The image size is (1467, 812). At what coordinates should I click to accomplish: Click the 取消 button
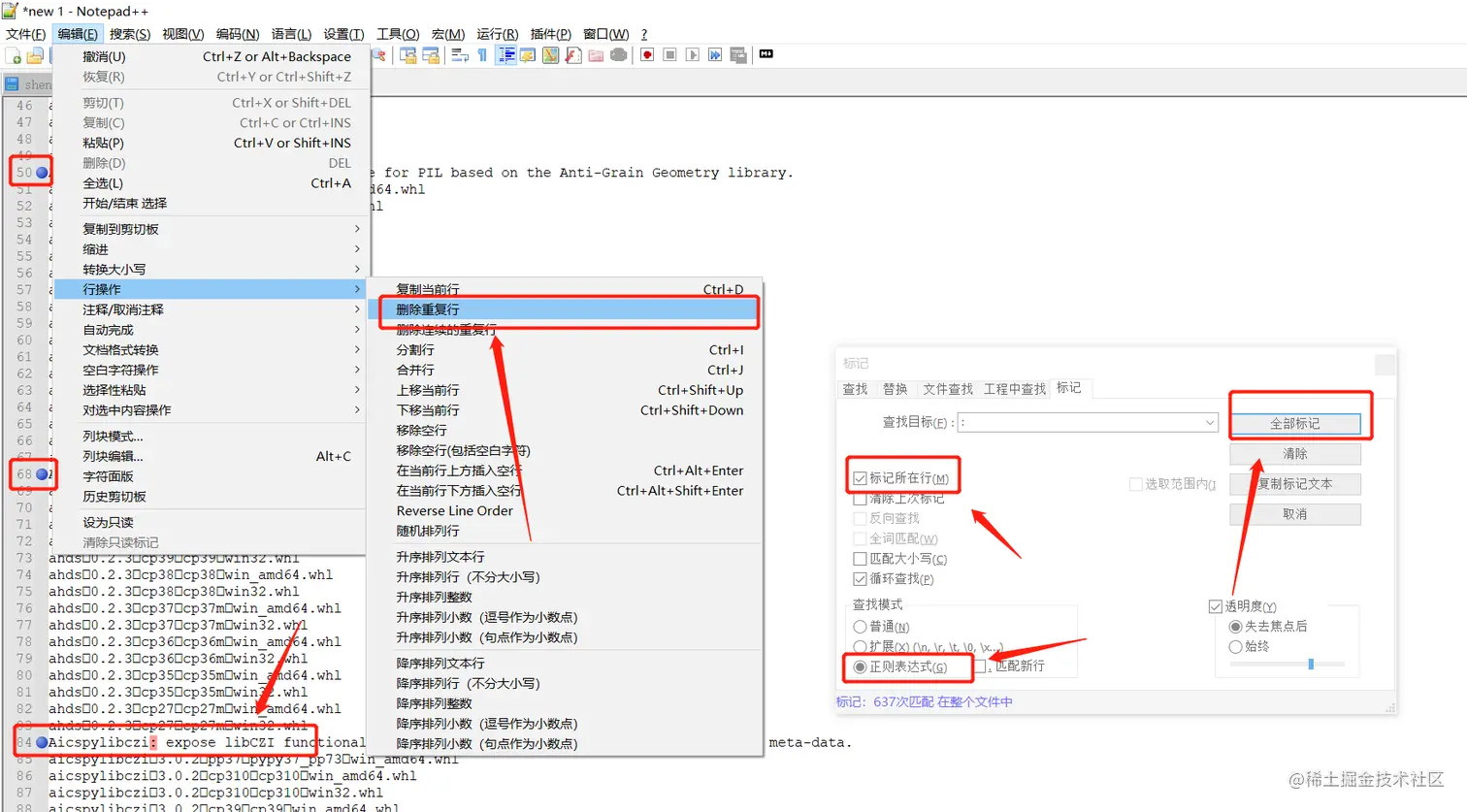1295,514
